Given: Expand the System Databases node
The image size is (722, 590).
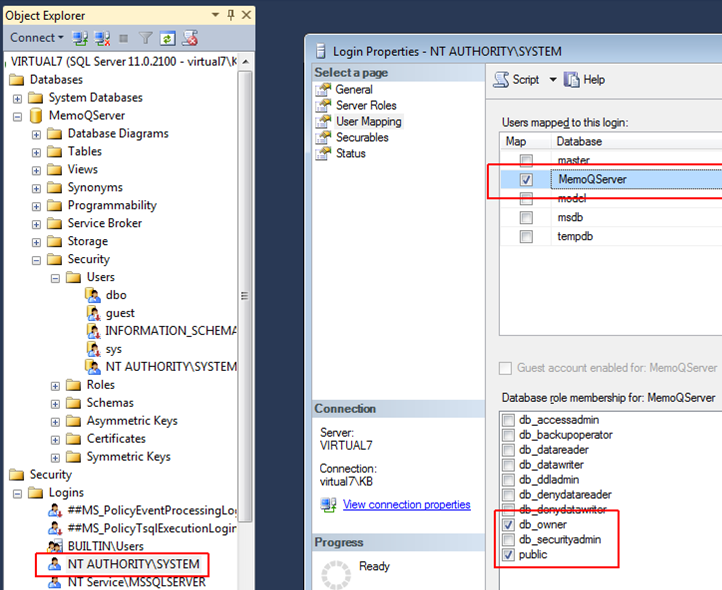Looking at the screenshot, I should coord(17,98).
